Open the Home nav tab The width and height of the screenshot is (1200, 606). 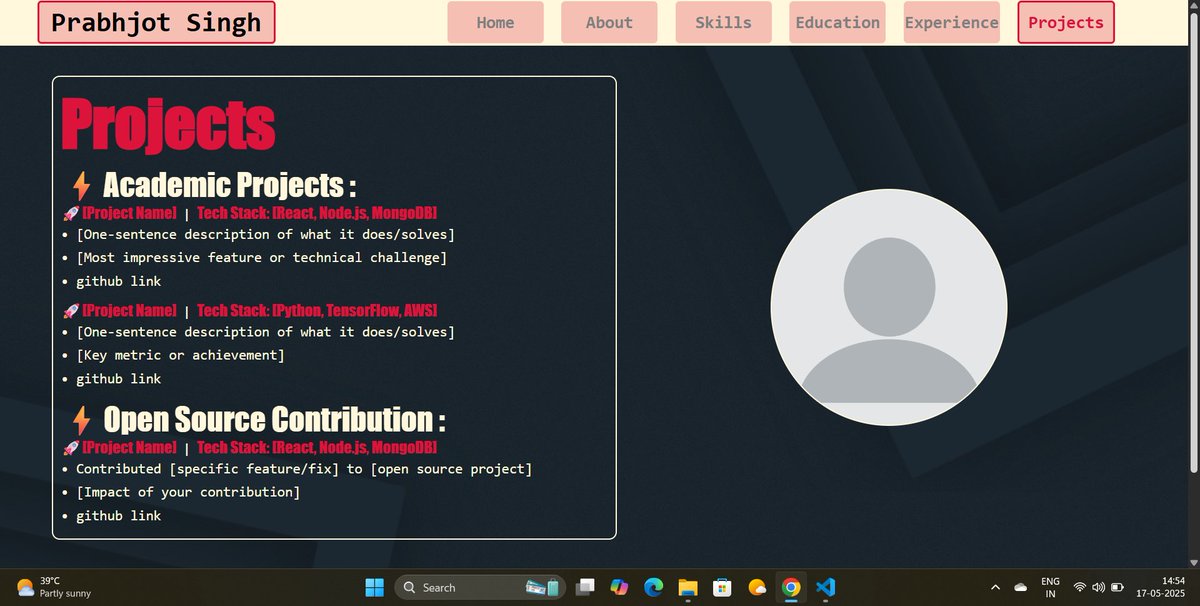pyautogui.click(x=495, y=22)
